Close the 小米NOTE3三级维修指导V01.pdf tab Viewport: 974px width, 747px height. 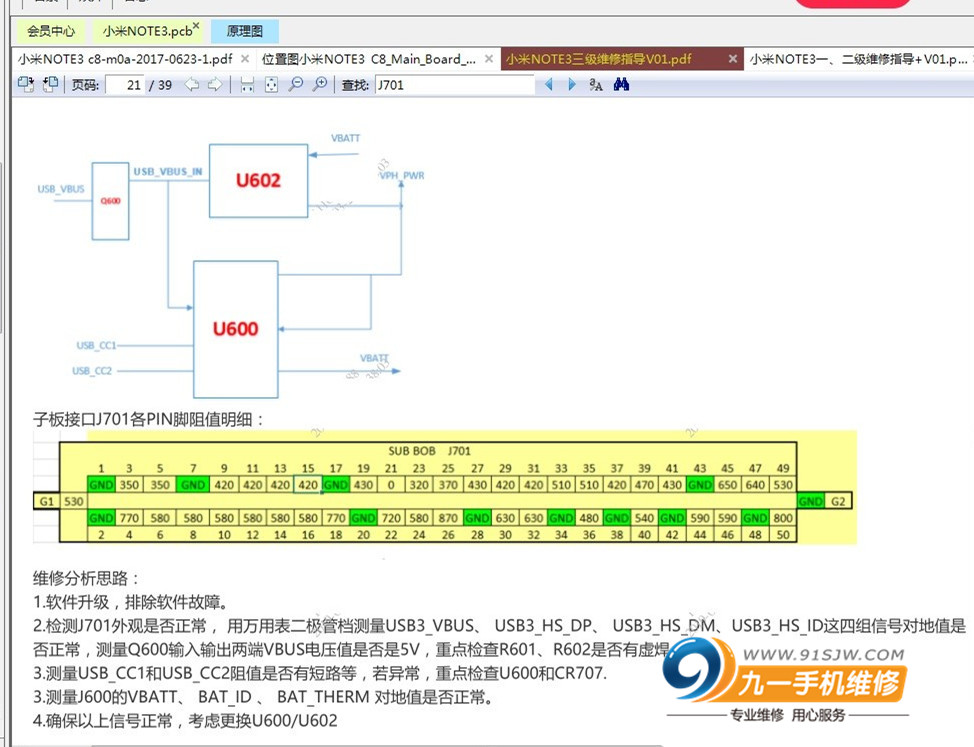tap(733, 59)
